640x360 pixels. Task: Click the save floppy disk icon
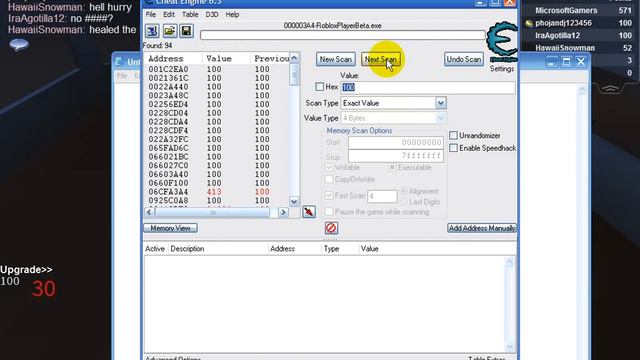tap(187, 31)
